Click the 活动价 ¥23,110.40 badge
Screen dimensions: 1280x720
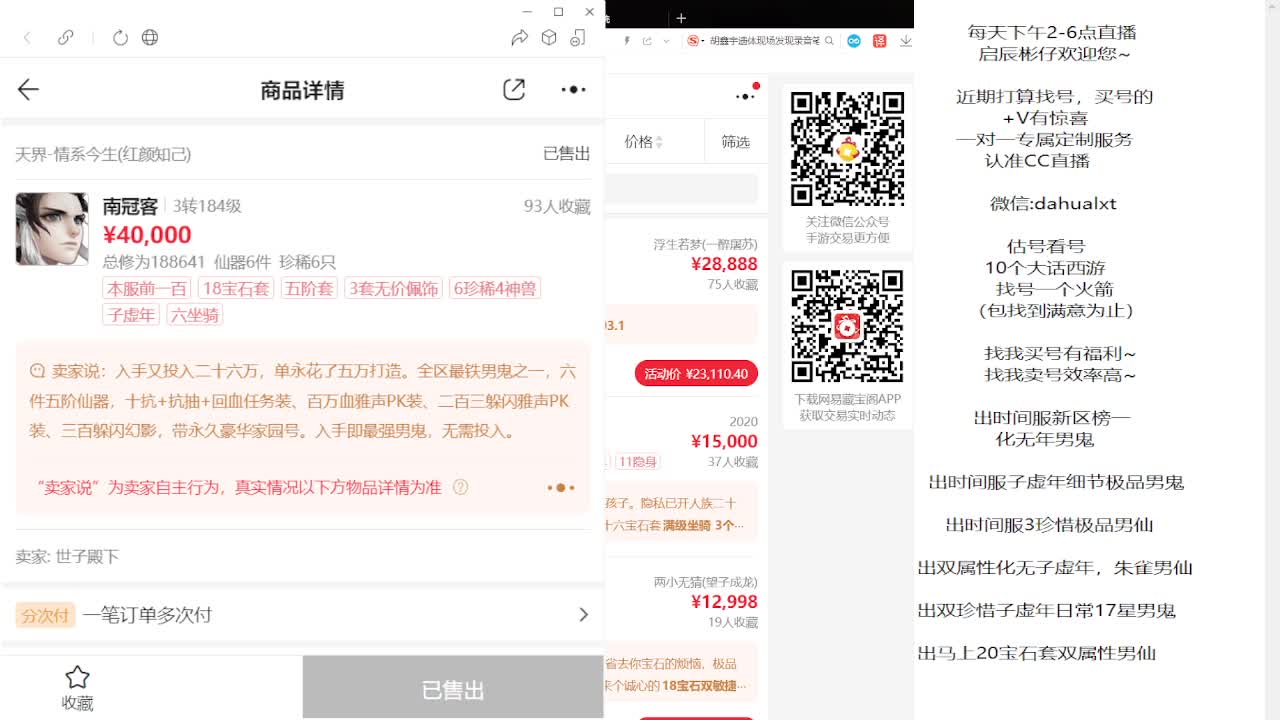(x=696, y=374)
